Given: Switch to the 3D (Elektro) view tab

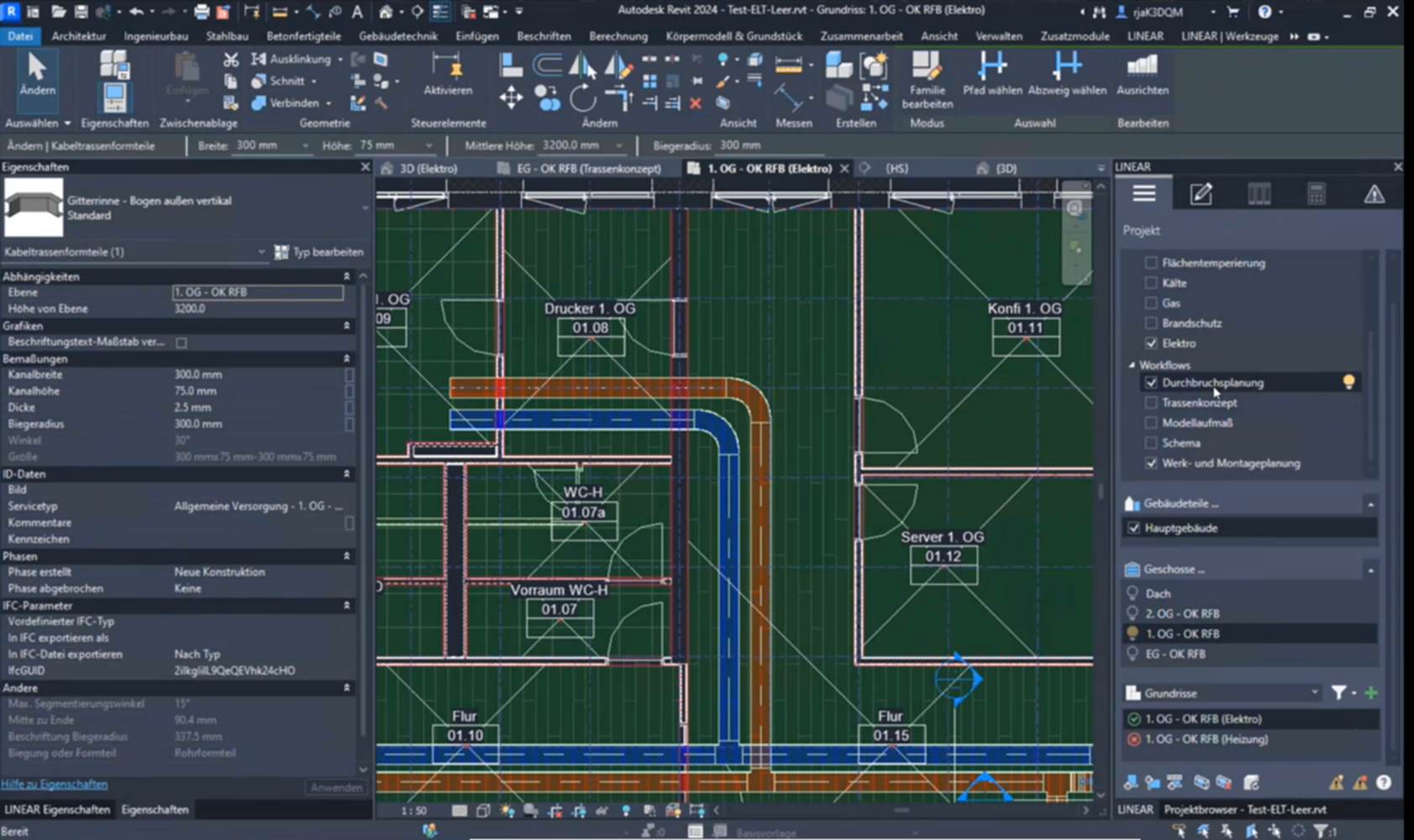Looking at the screenshot, I should (x=428, y=169).
